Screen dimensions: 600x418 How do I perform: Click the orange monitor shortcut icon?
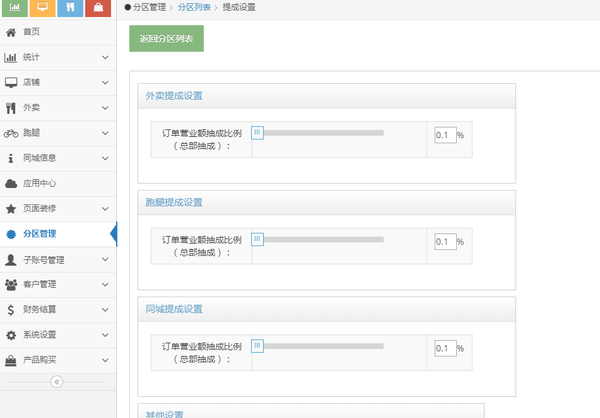(42, 8)
